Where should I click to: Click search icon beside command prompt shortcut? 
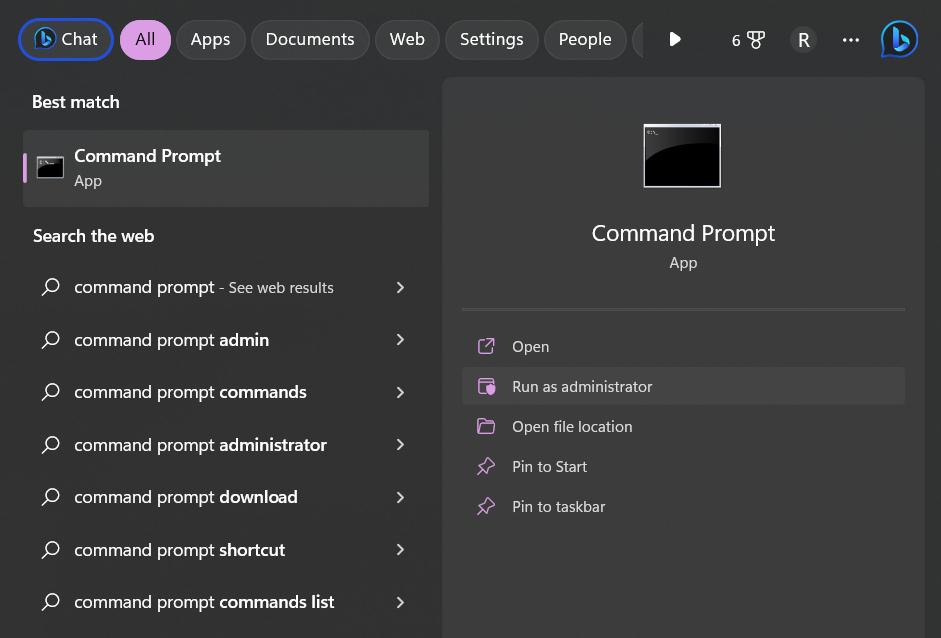coord(51,550)
